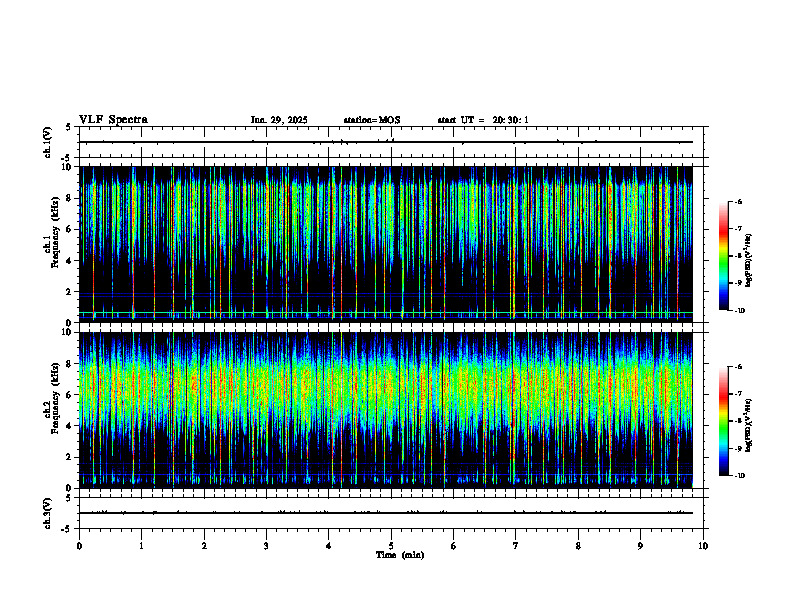The image size is (792, 612).
Task: Click the "station=MOS" header label
Action: click(372, 120)
